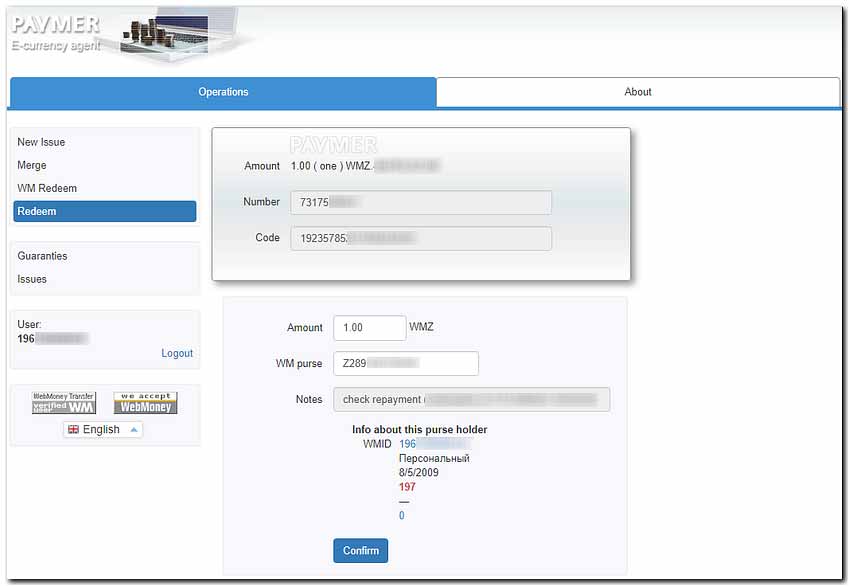
Task: Click the blue 0 value link
Action: click(x=402, y=516)
